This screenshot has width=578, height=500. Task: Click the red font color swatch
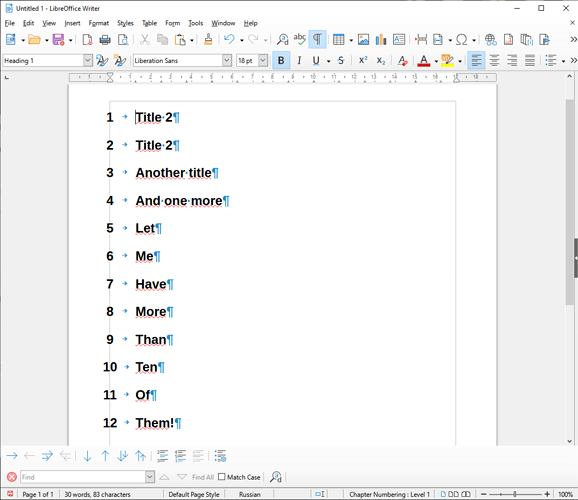[424, 60]
